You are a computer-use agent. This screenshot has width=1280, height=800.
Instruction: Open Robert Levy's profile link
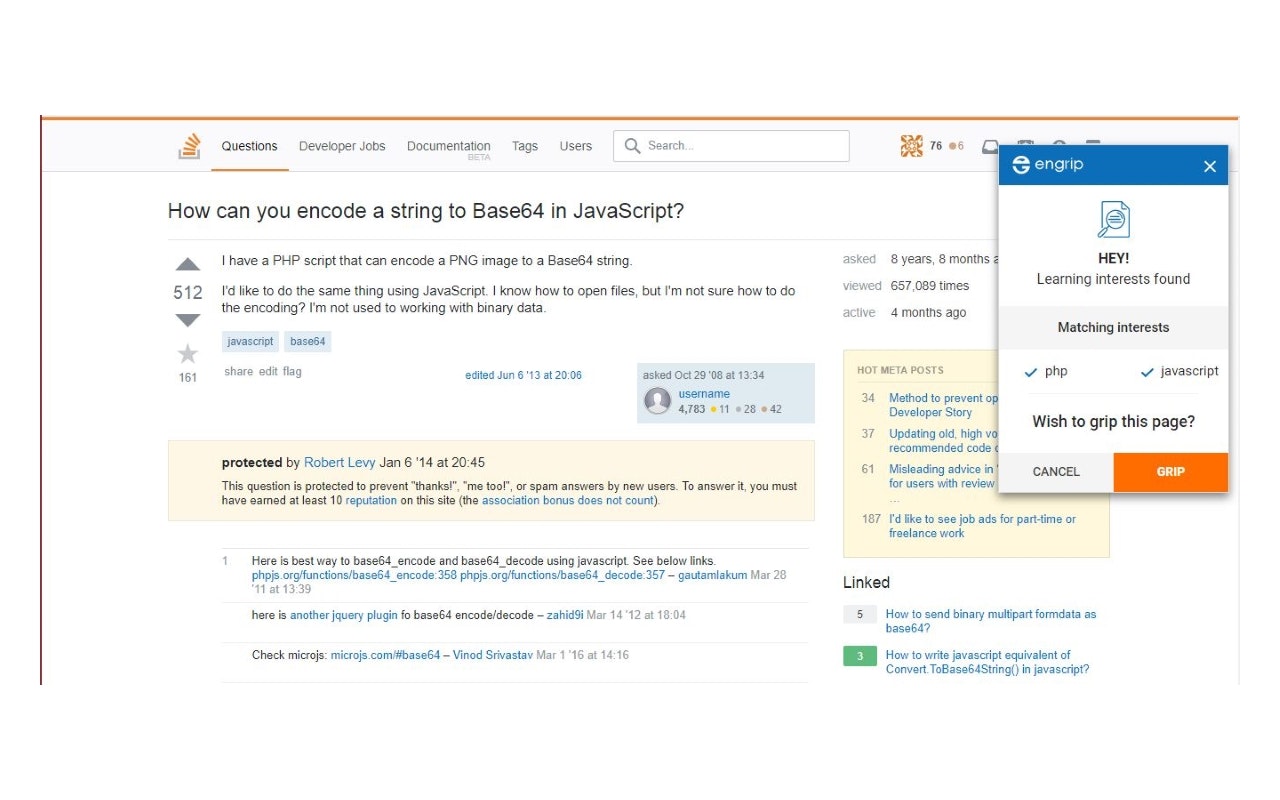340,463
